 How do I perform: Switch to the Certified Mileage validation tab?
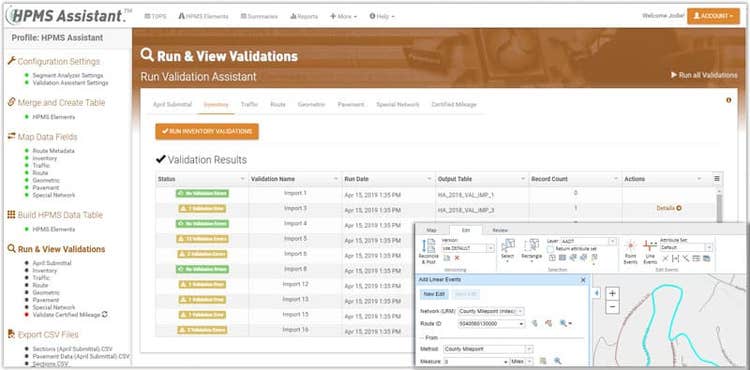tap(453, 104)
